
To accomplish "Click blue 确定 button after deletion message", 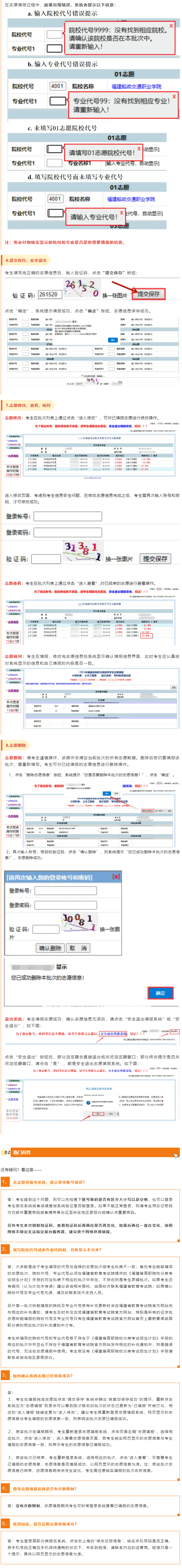I will tap(160, 993).
